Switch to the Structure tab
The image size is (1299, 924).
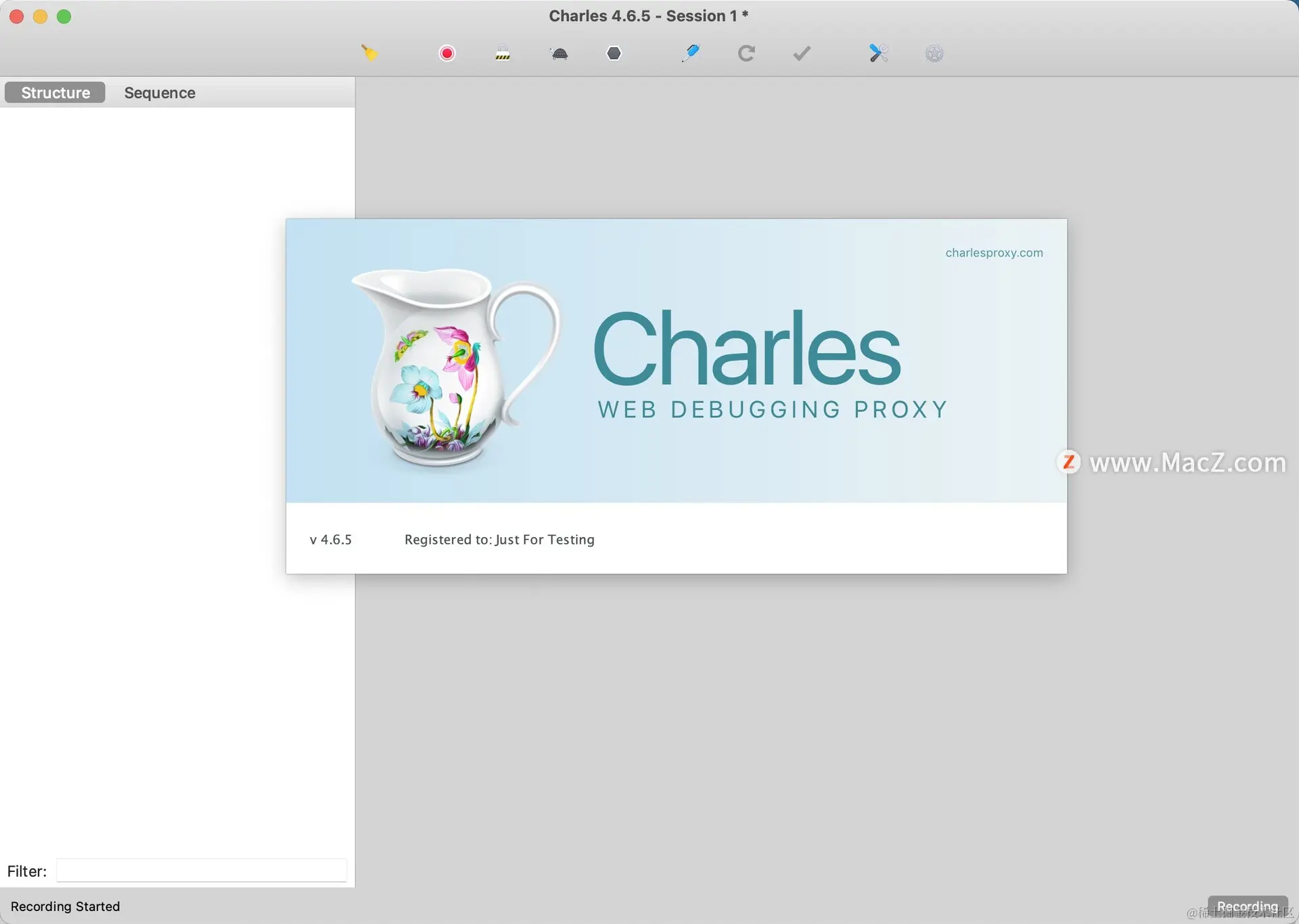tap(55, 93)
